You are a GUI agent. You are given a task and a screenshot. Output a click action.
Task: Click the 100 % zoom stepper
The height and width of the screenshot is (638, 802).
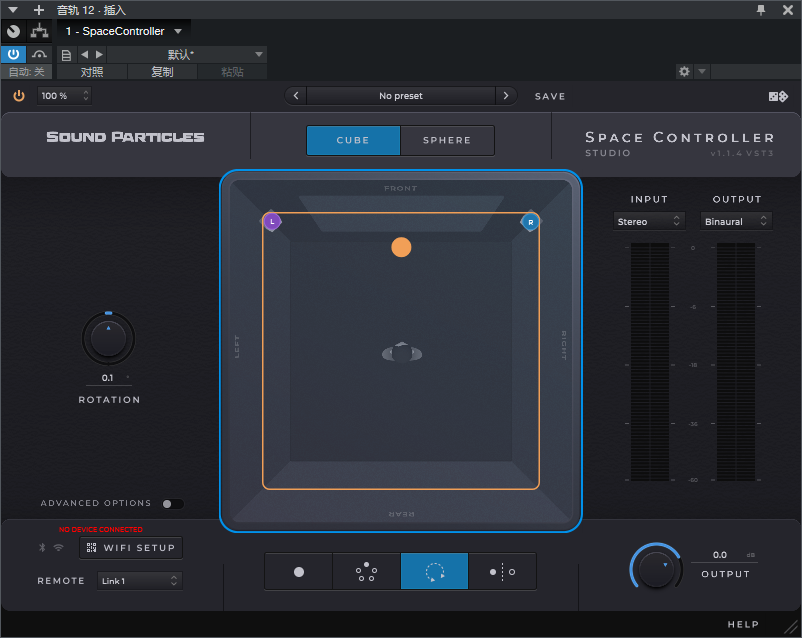click(x=64, y=96)
